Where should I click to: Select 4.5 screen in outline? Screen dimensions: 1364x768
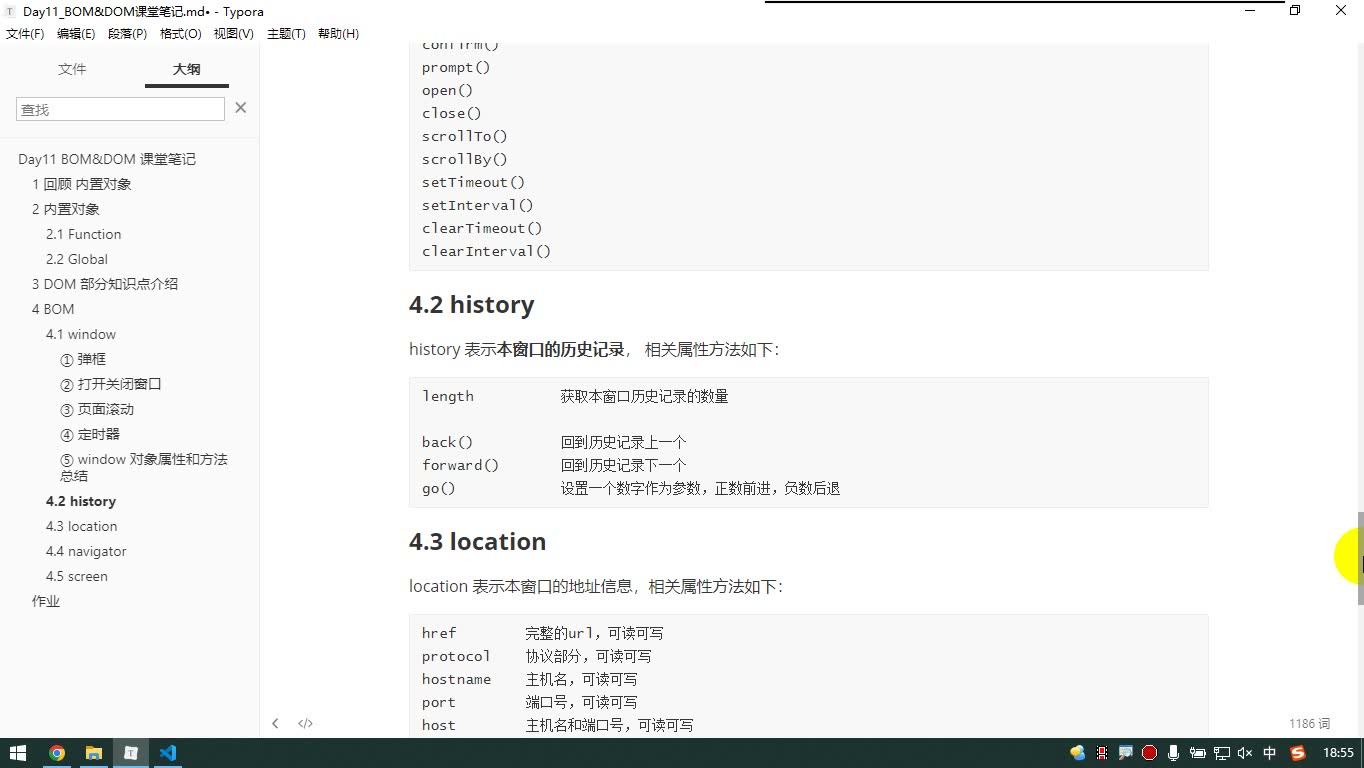pyautogui.click(x=77, y=576)
